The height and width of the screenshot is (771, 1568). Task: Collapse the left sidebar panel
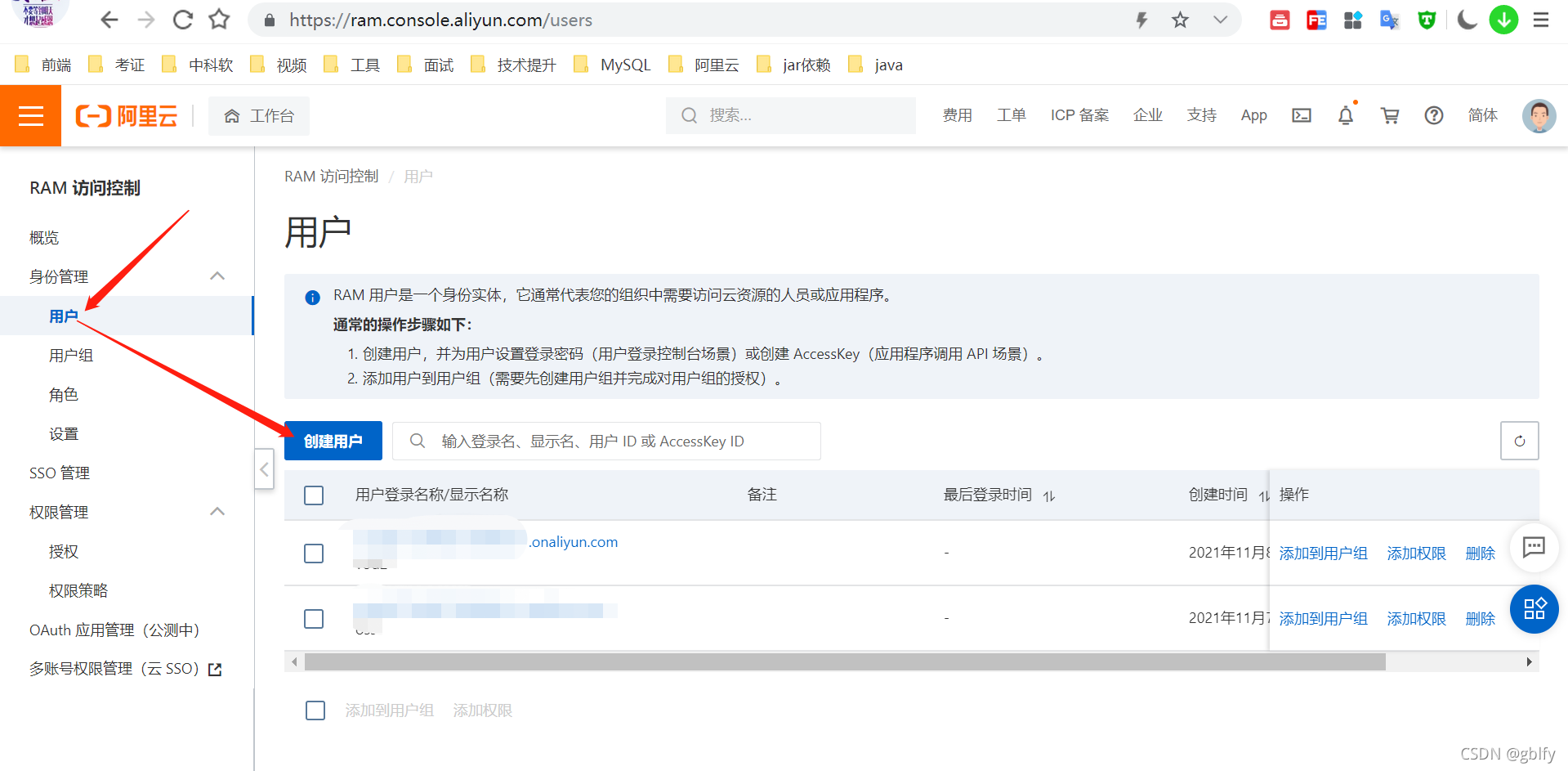tap(264, 469)
